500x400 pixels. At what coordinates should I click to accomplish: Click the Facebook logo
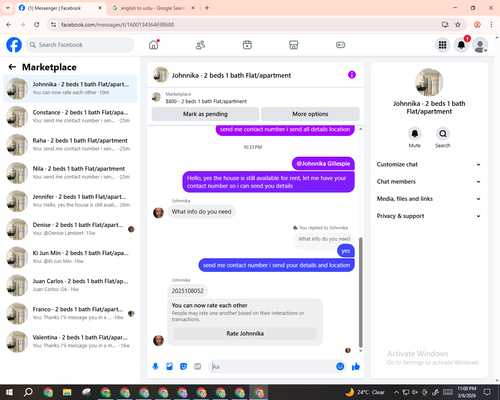point(14,45)
